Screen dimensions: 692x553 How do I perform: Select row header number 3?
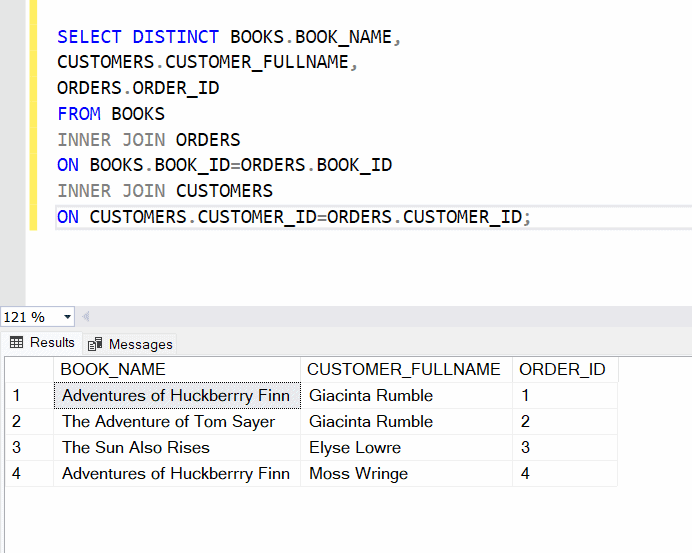coord(30,448)
